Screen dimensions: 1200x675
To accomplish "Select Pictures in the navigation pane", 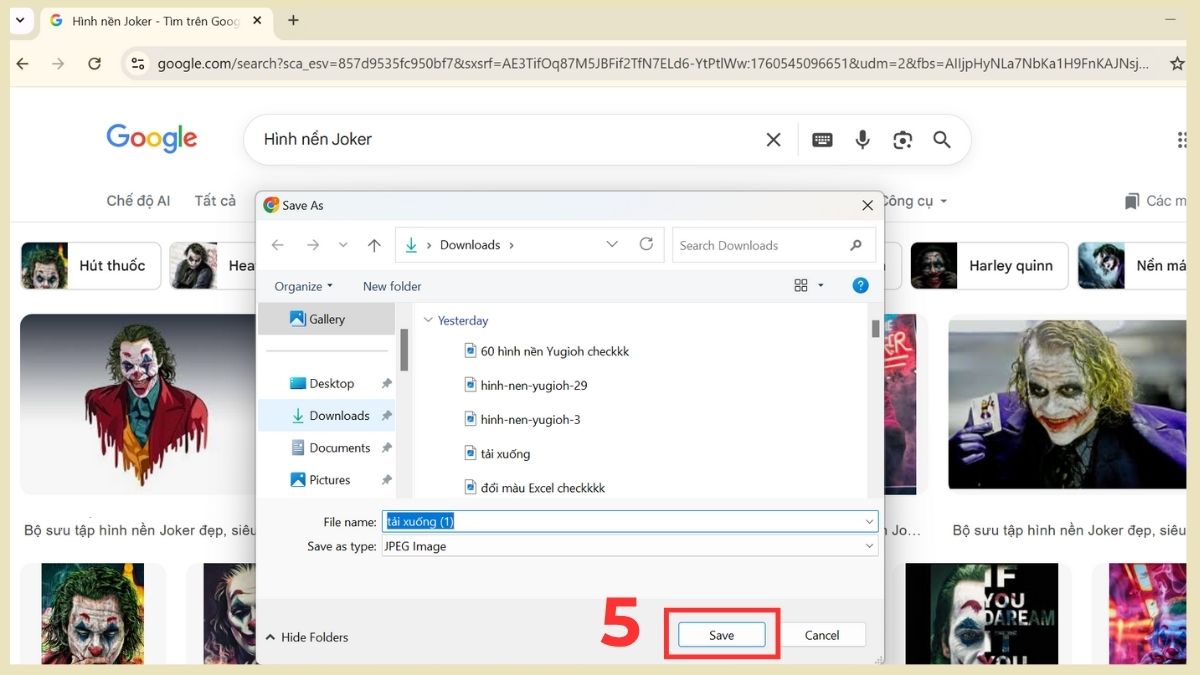I will pyautogui.click(x=329, y=480).
